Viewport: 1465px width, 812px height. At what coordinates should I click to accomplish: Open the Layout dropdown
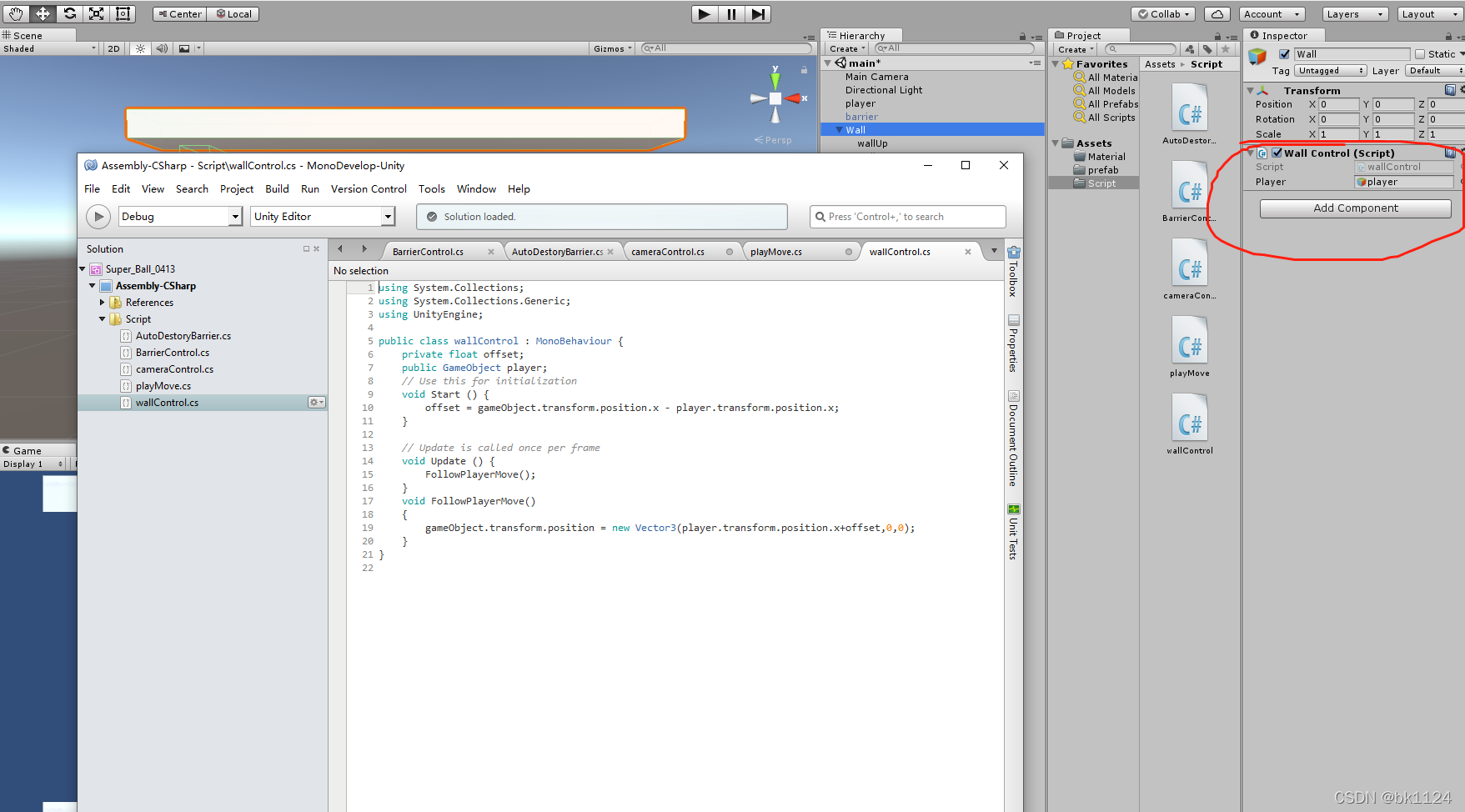click(1429, 14)
